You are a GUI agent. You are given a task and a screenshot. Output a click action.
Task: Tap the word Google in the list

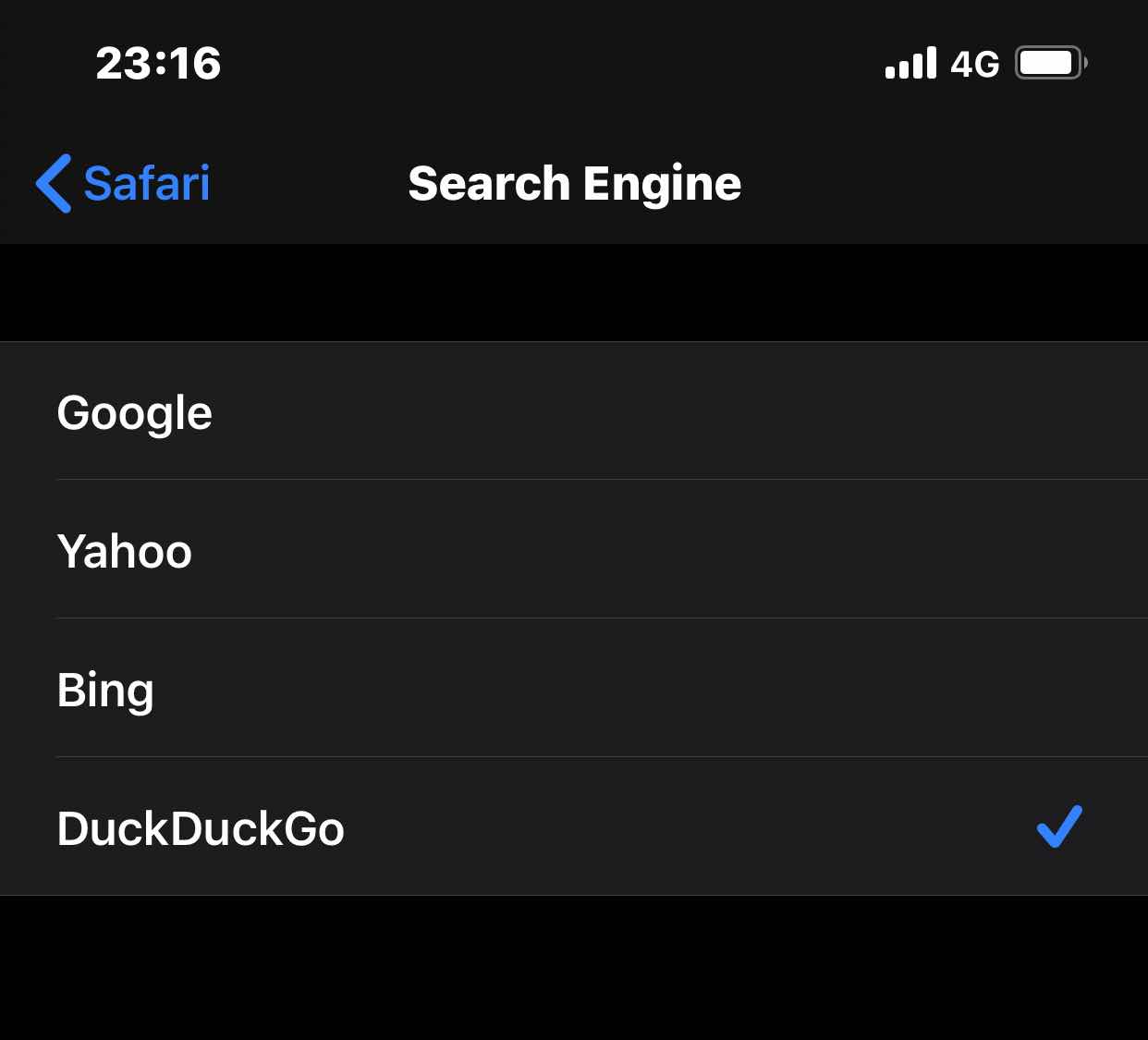coord(135,413)
